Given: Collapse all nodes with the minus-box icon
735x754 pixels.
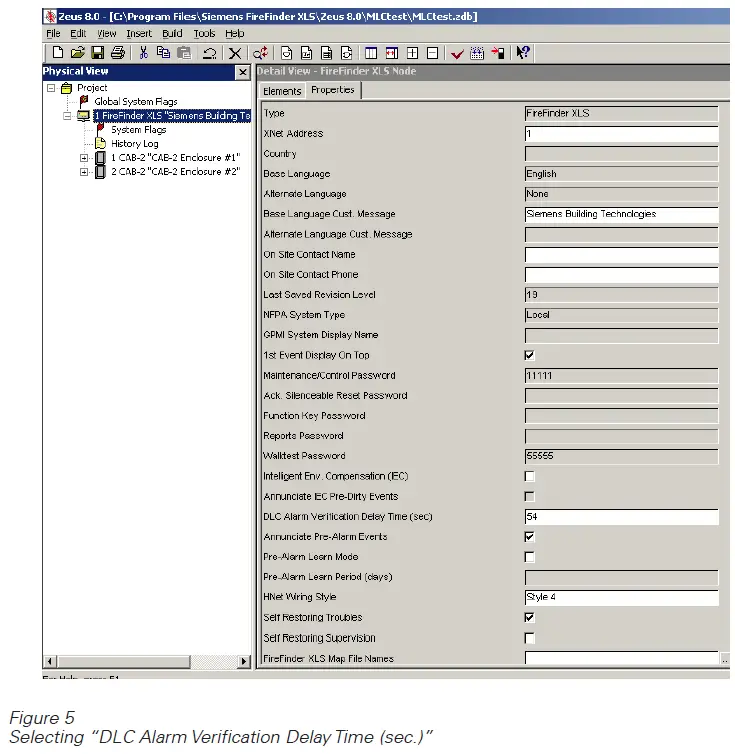Looking at the screenshot, I should coord(432,52).
